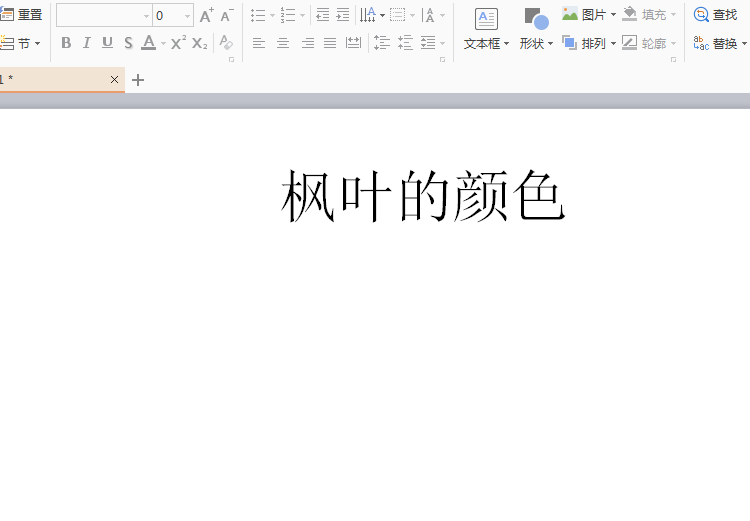Center align text

283,44
